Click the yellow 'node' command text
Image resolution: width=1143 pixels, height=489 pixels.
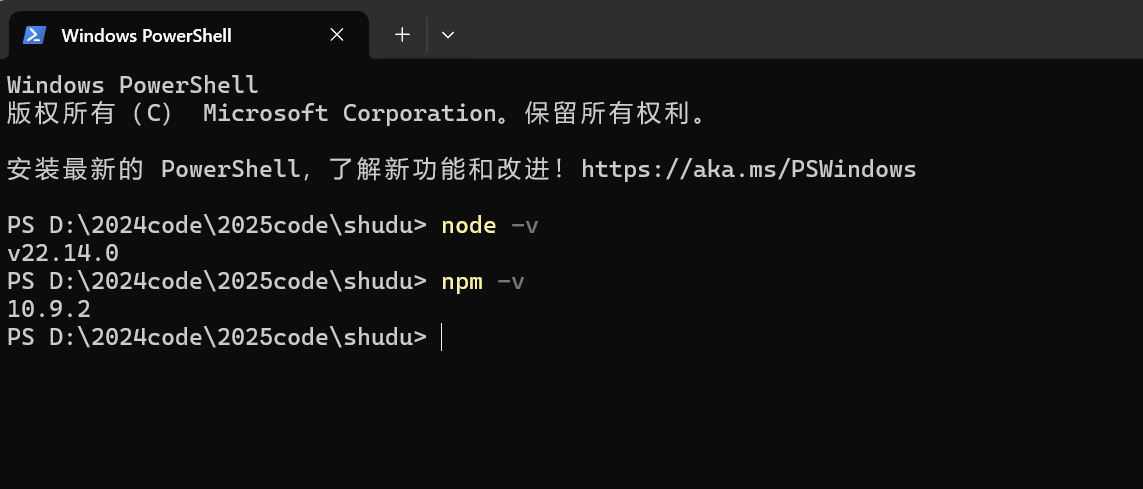468,226
